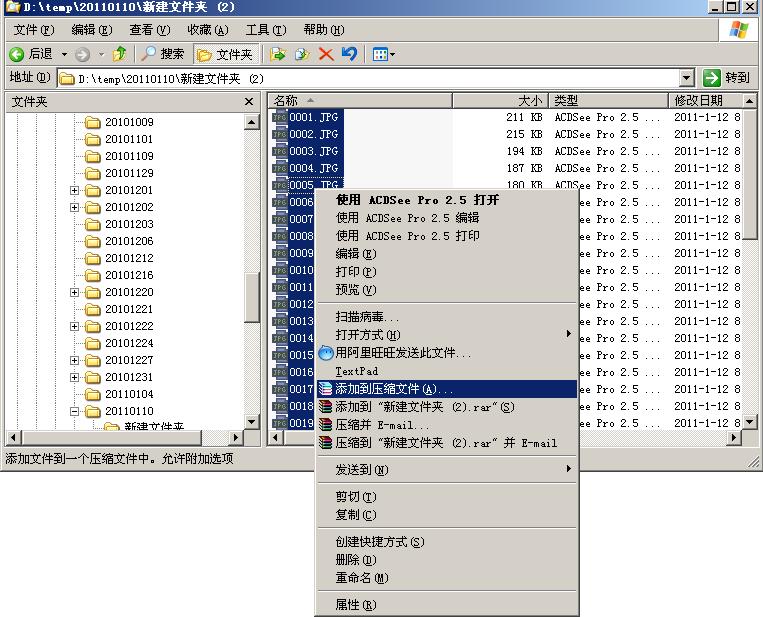The height and width of the screenshot is (617, 763).
Task: Click the JPG icon of 0002.JPG
Action: (280, 134)
